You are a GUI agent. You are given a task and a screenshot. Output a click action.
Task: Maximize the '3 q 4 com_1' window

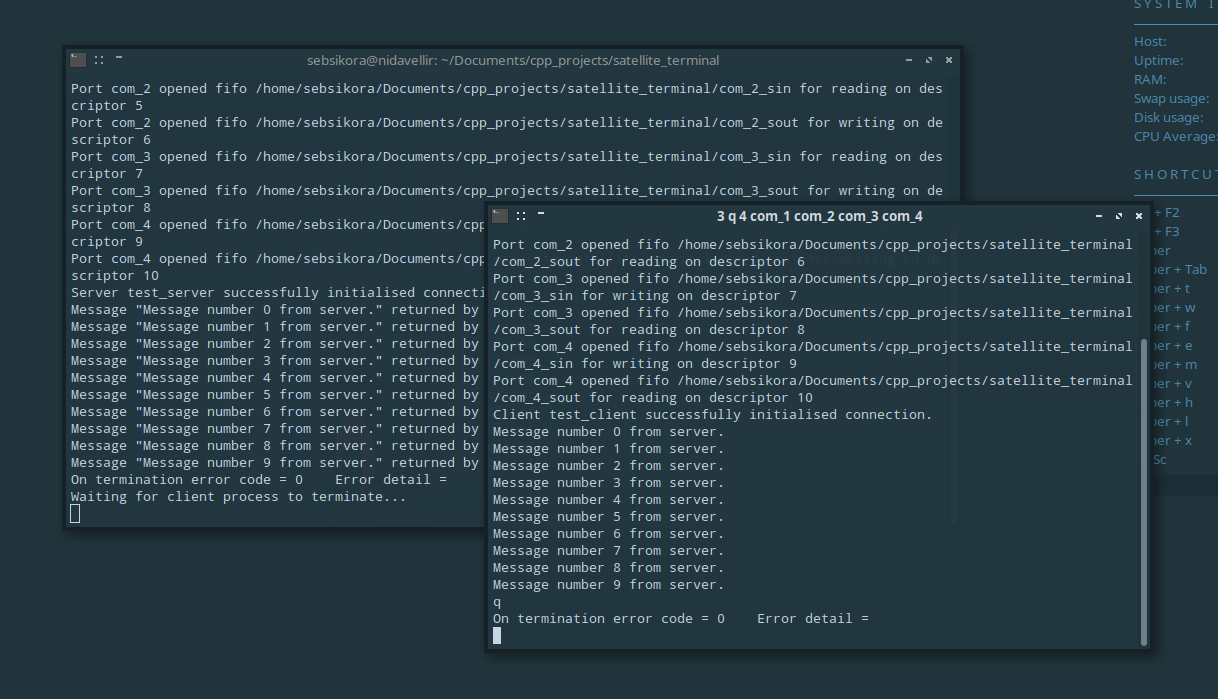coord(1118,216)
